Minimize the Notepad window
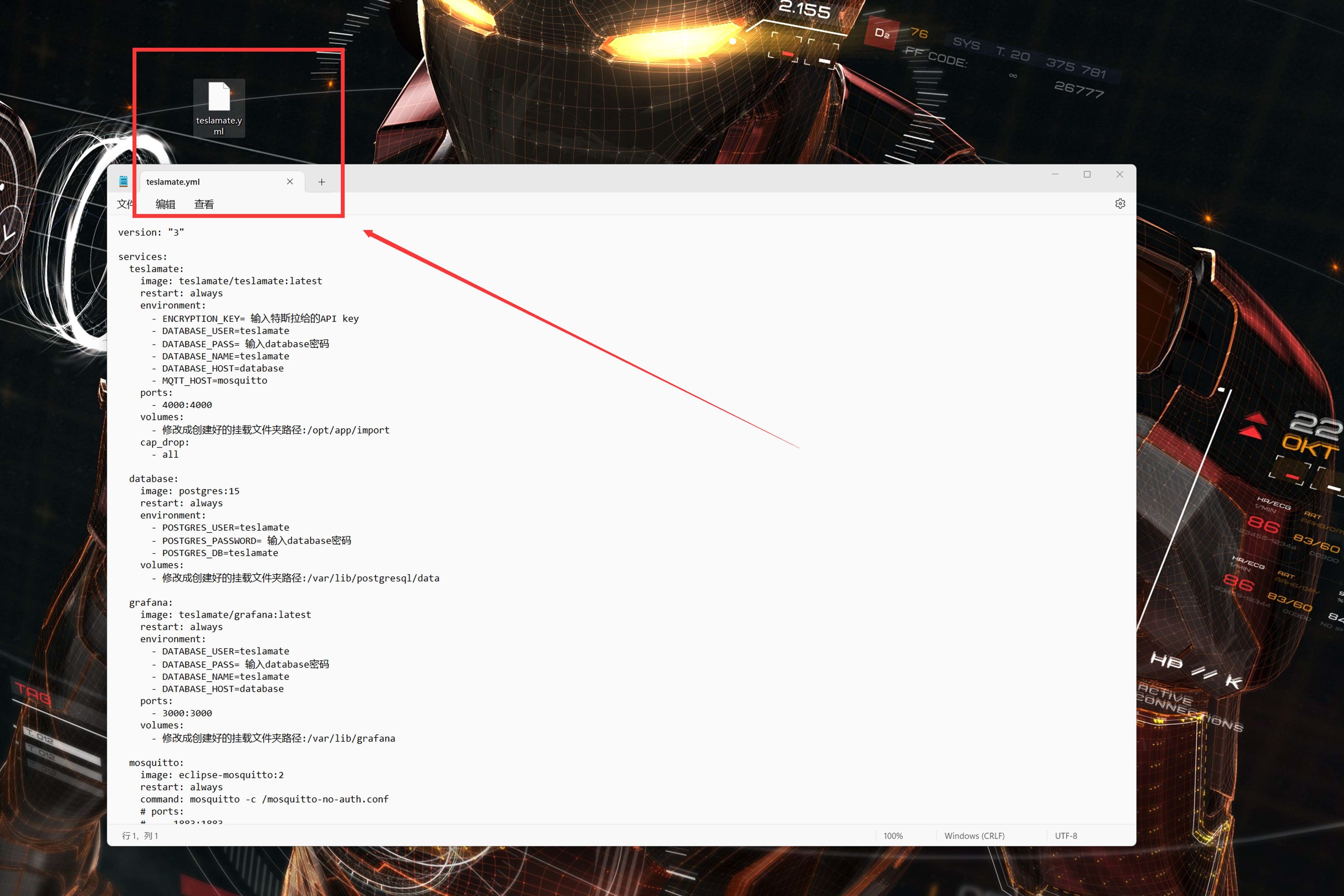 [x=1055, y=174]
